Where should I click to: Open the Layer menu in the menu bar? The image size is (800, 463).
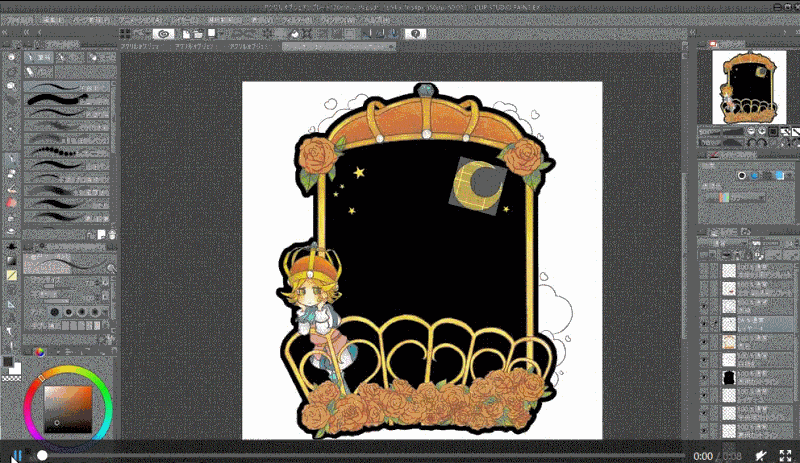(184, 20)
